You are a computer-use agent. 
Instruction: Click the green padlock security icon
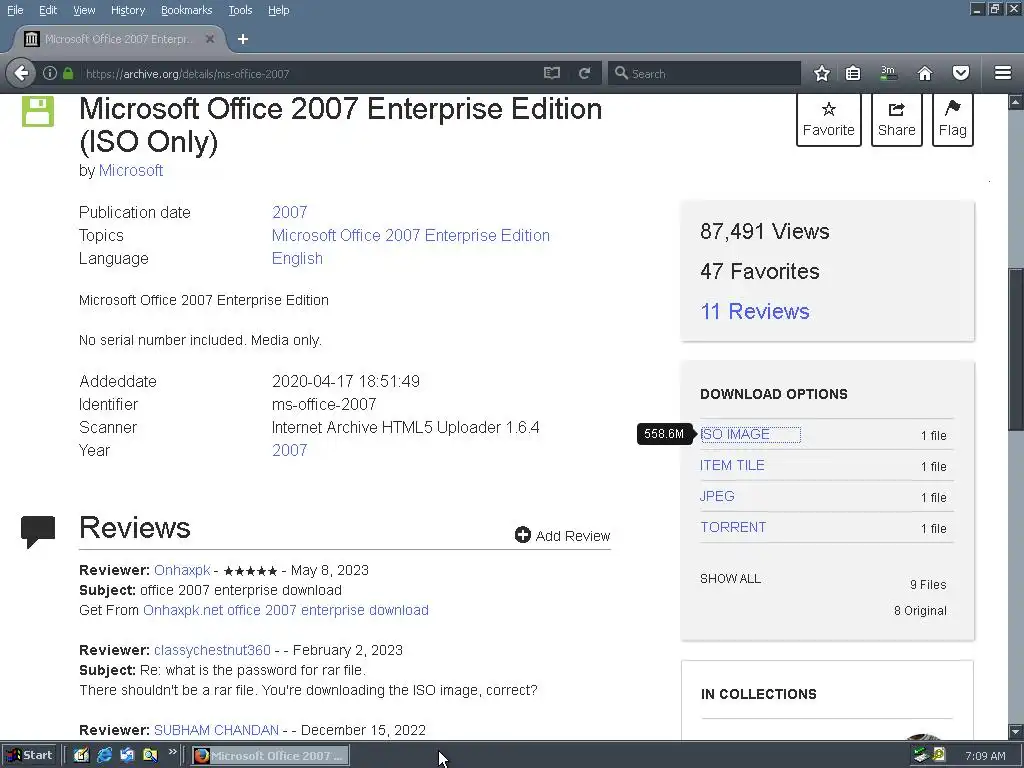(68, 73)
